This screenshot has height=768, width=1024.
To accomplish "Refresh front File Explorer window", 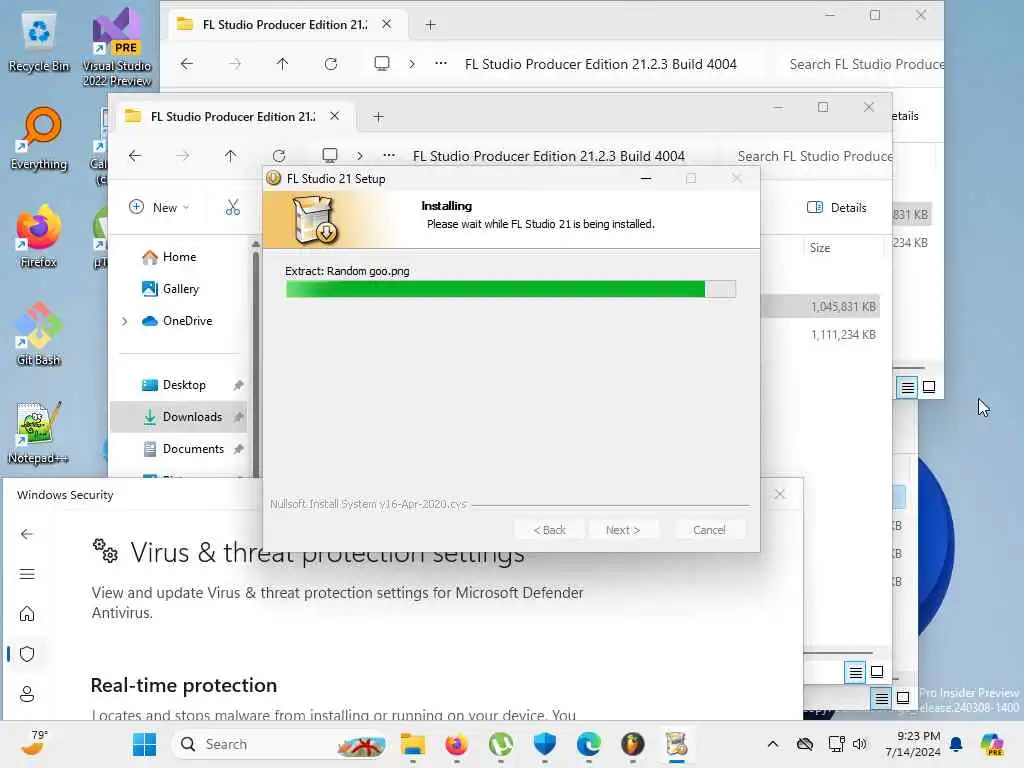I will (x=279, y=156).
